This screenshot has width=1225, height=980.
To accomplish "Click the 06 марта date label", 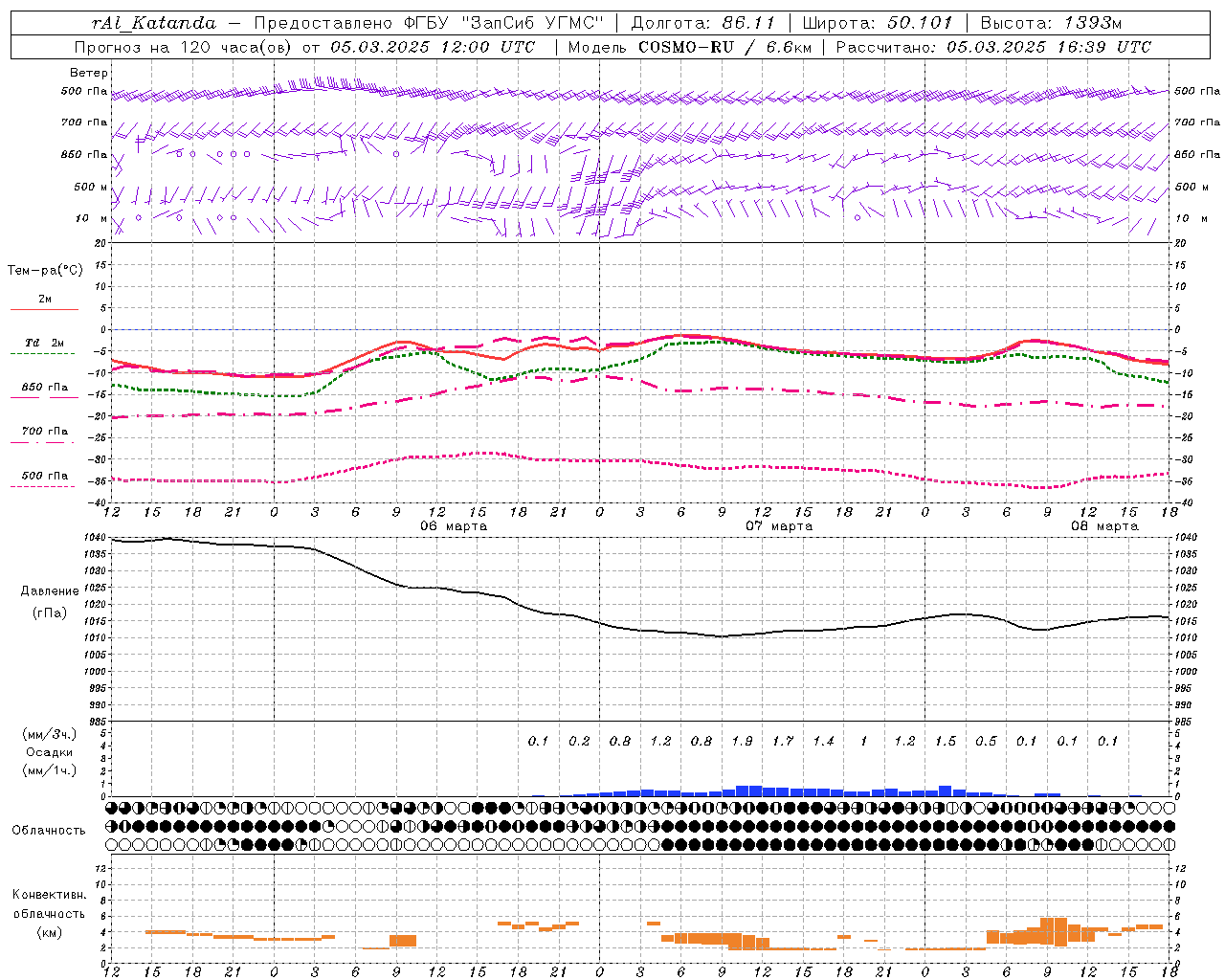I will click(x=454, y=526).
